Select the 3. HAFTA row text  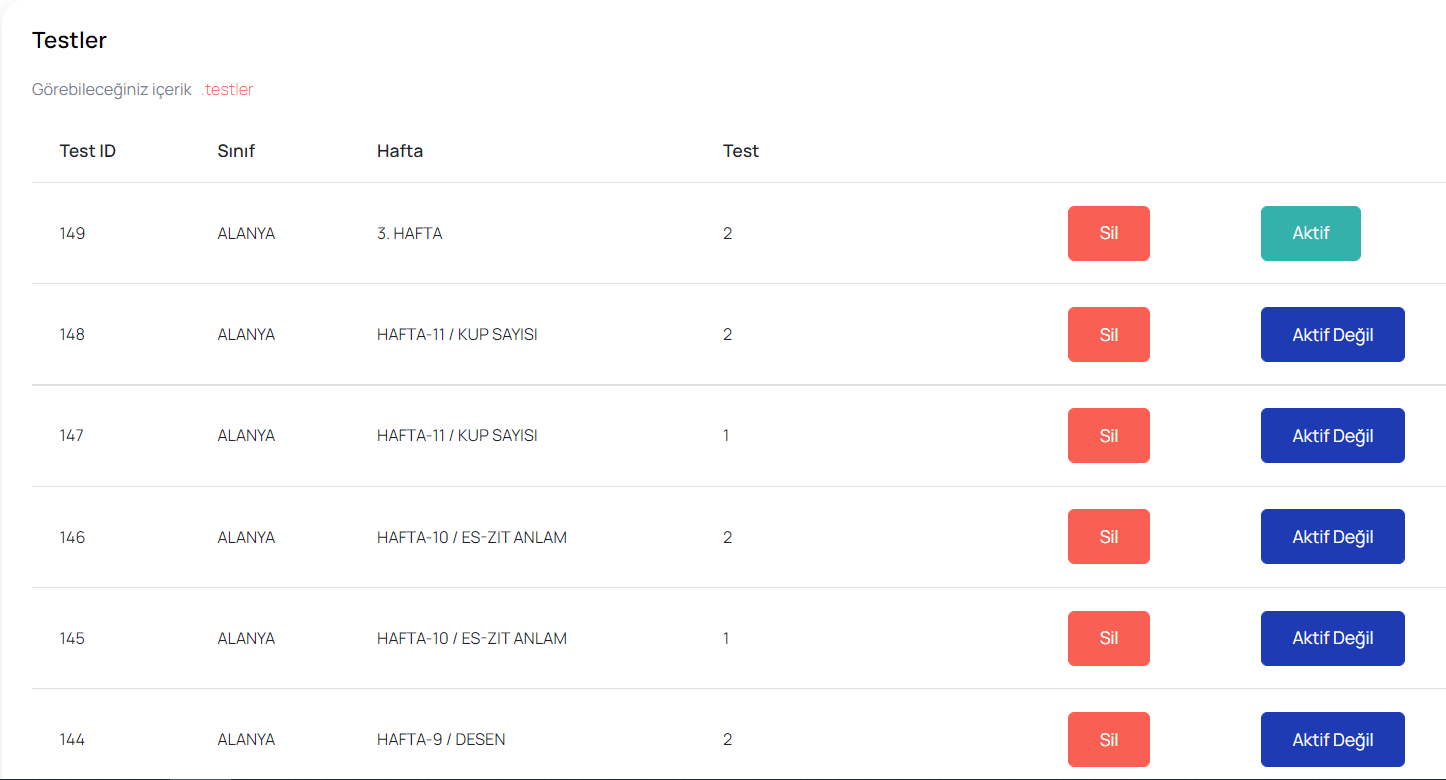pos(409,233)
